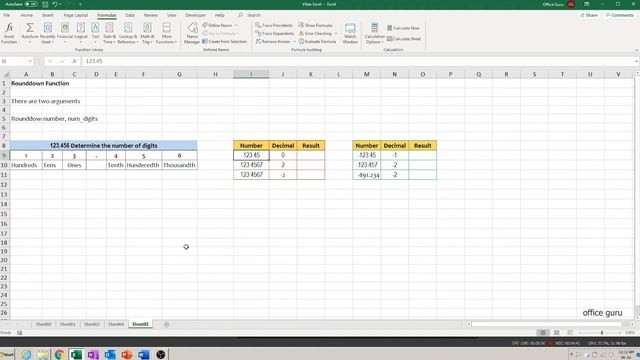The height and width of the screenshot is (360, 640).
Task: Open OneNote from the taskbar
Action: pyautogui.click(x=93, y=354)
